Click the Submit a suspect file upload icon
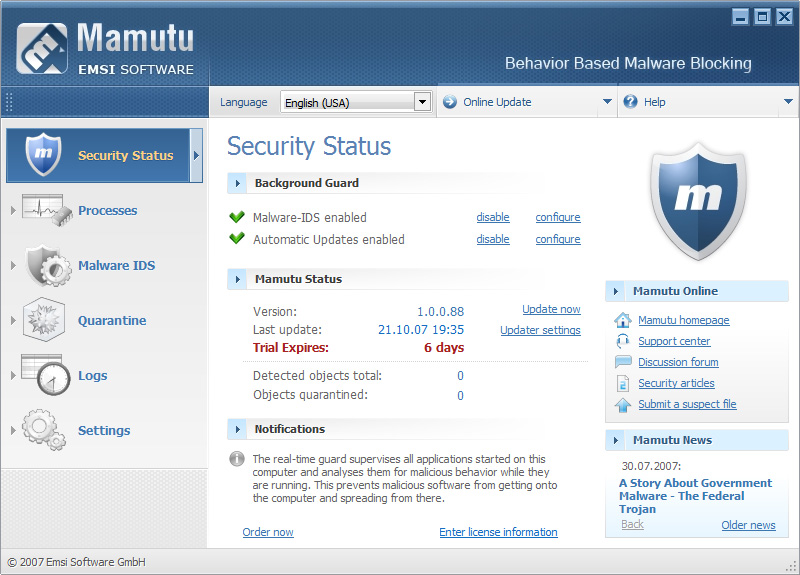This screenshot has width=800, height=575. [622, 405]
